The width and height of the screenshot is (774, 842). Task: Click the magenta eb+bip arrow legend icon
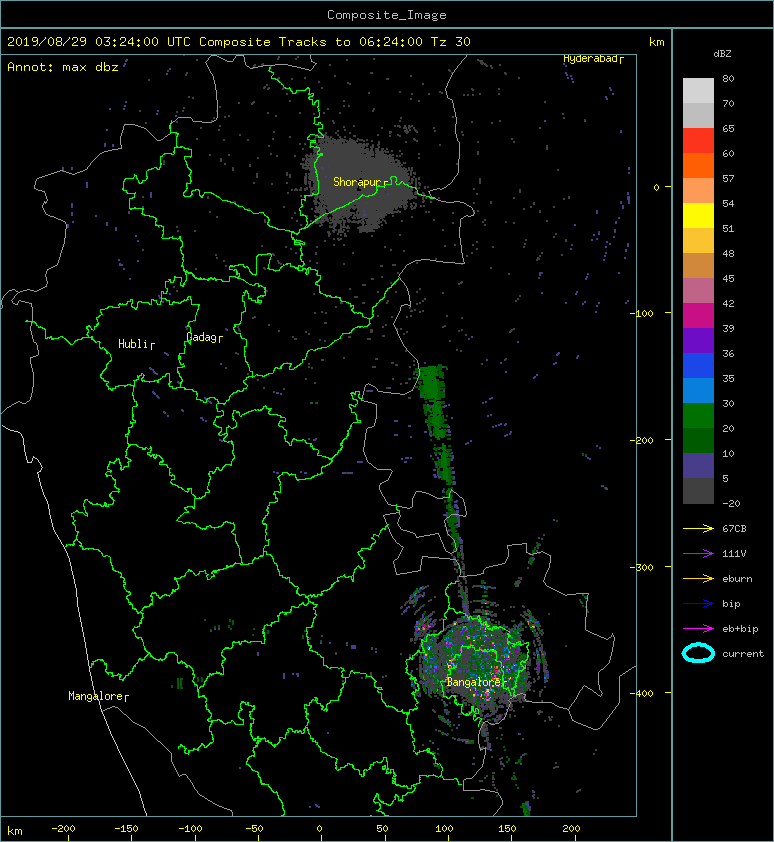tap(698, 629)
